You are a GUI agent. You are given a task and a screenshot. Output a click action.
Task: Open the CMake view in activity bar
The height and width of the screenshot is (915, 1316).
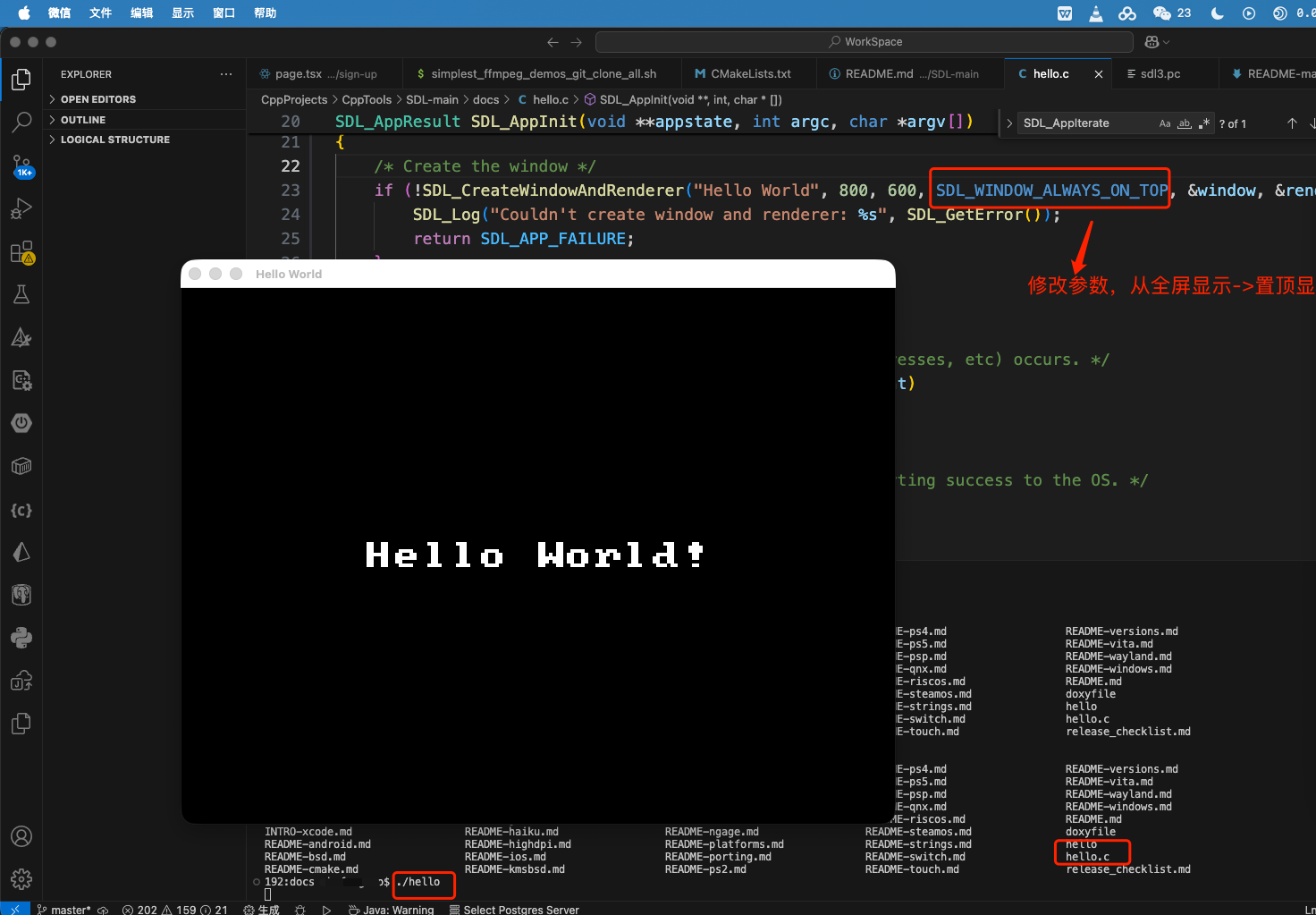21,337
